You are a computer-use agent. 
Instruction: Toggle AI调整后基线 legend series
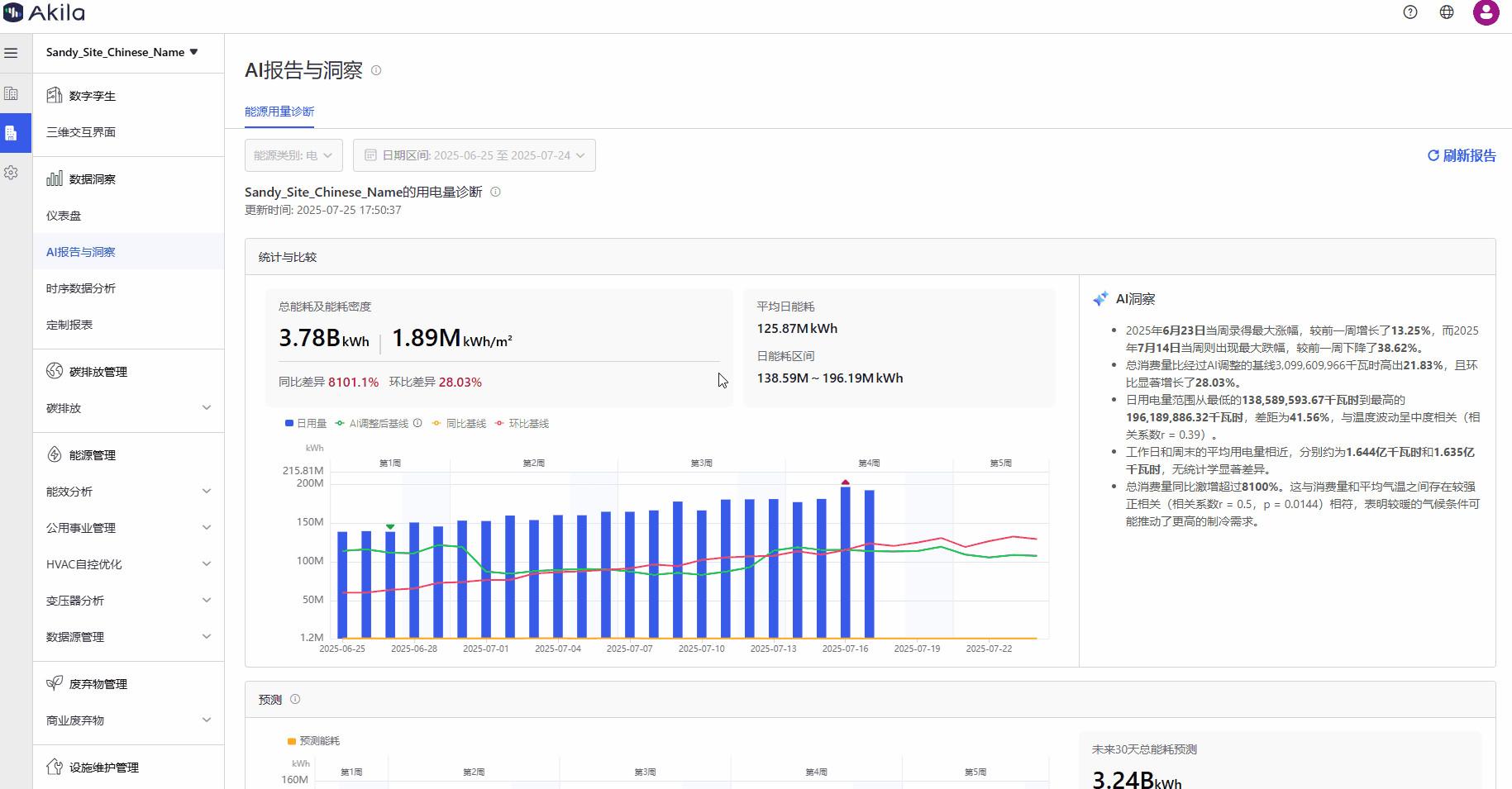372,424
